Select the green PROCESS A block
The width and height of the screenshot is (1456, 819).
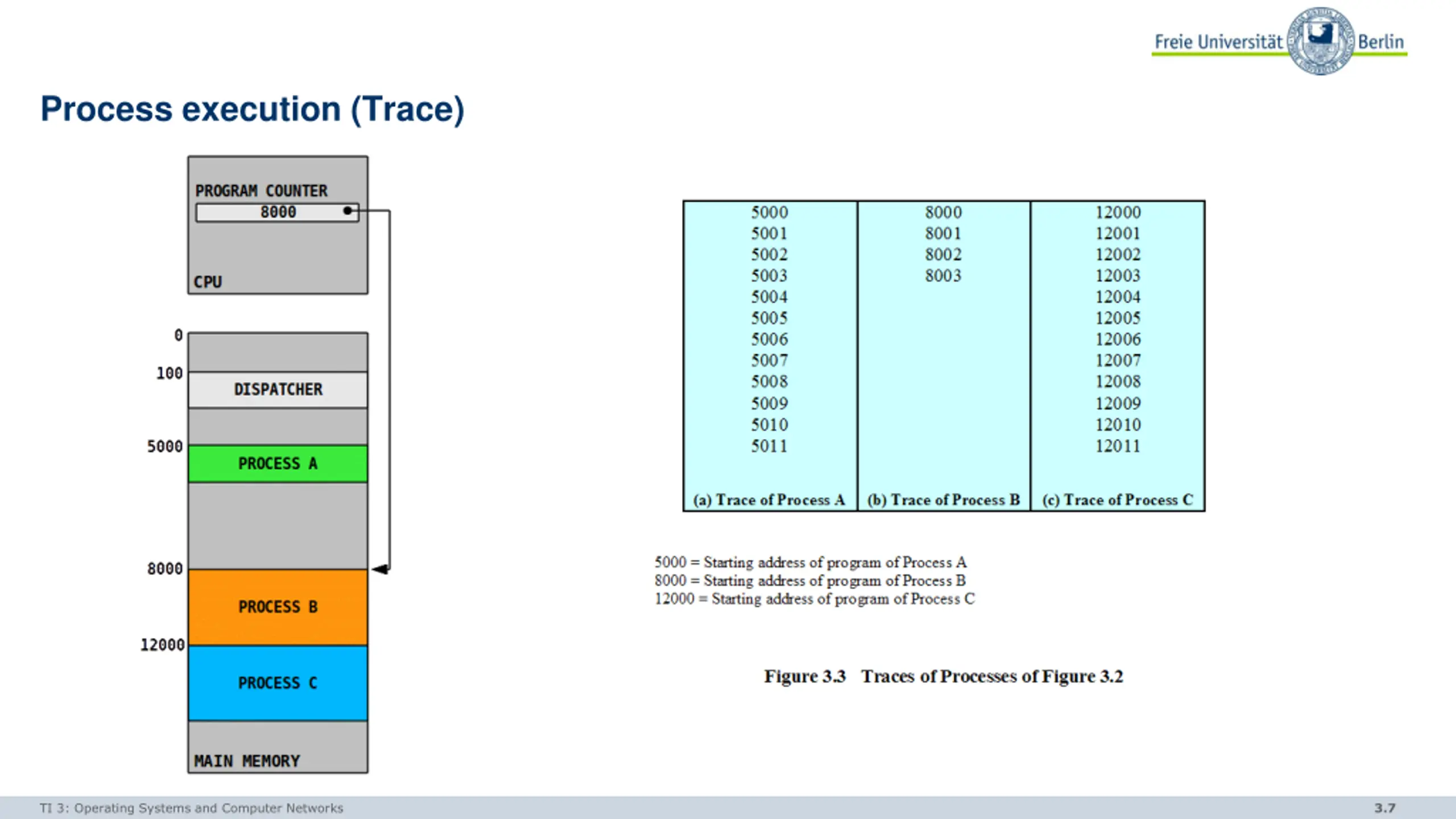point(278,464)
